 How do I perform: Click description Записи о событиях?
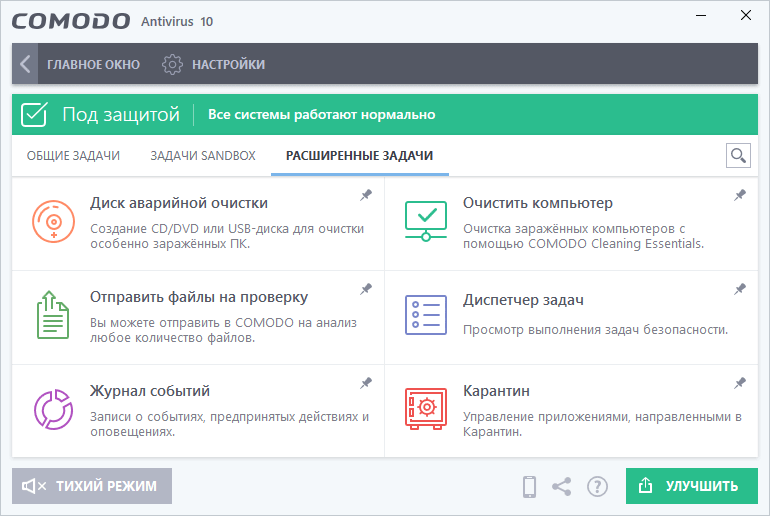[x=229, y=424]
